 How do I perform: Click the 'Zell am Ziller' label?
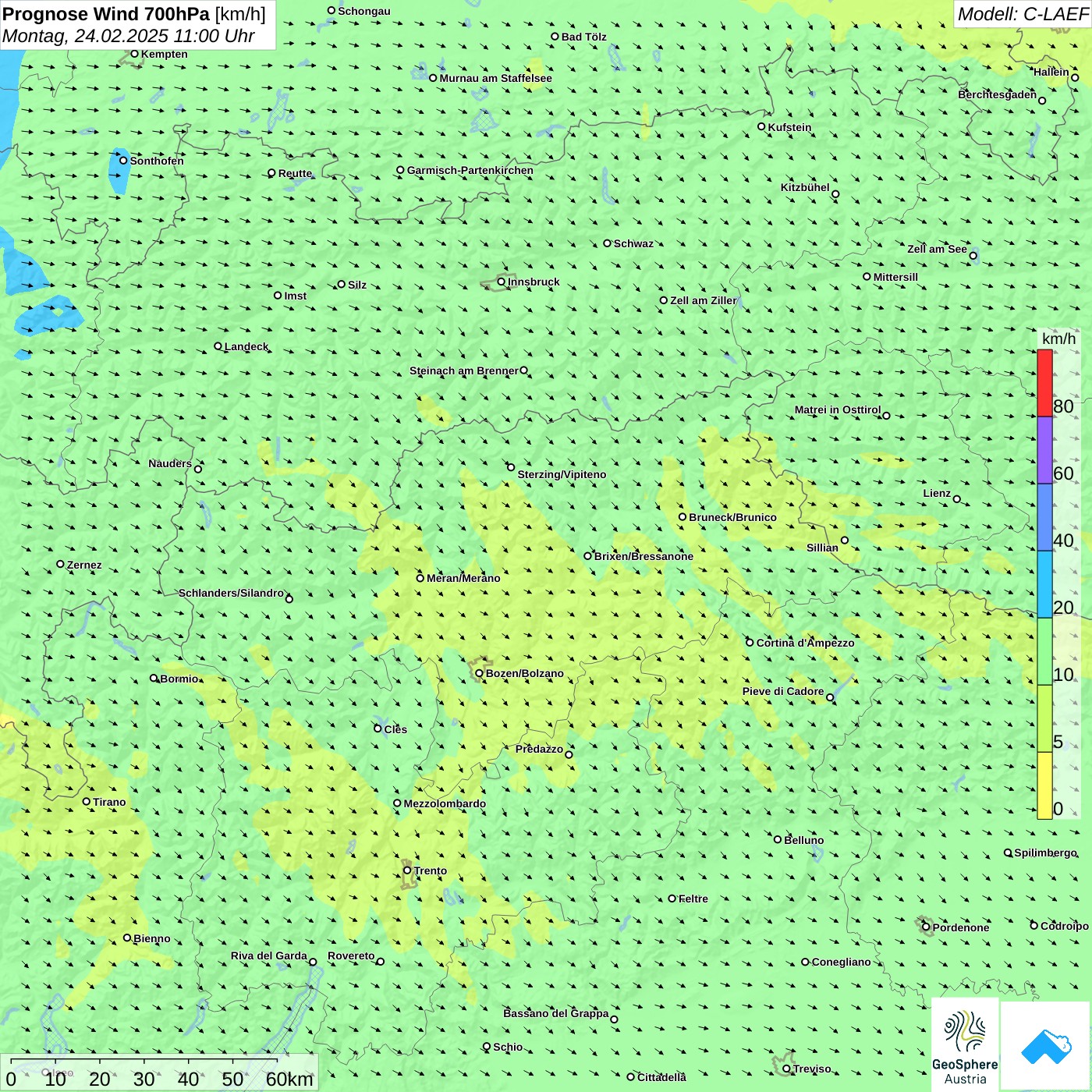click(x=704, y=301)
